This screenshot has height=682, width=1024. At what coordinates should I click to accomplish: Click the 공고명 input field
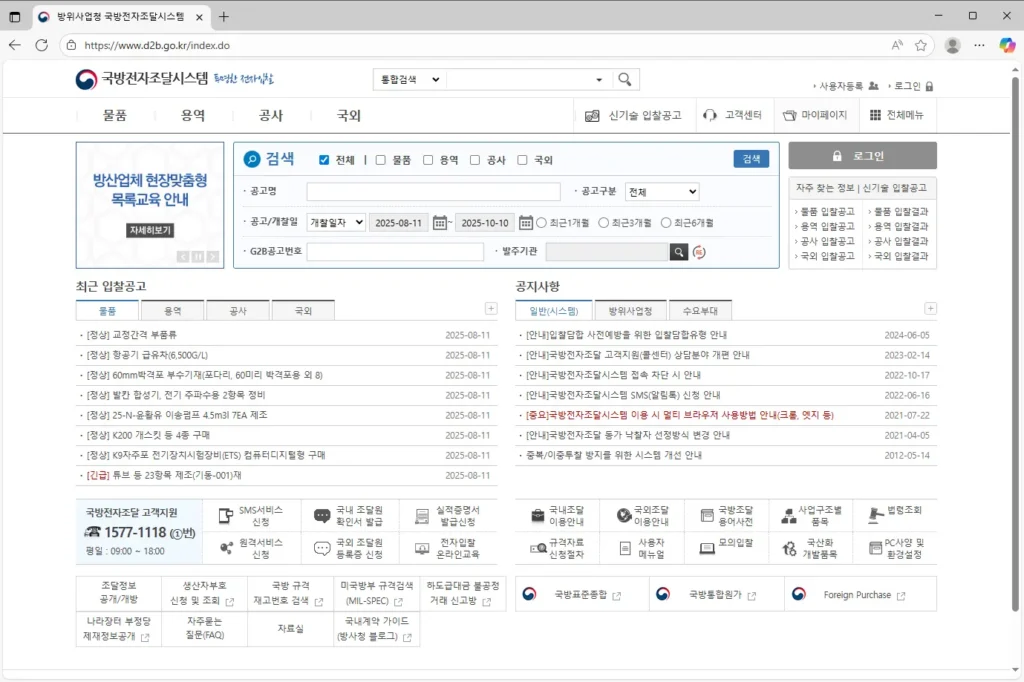434,191
